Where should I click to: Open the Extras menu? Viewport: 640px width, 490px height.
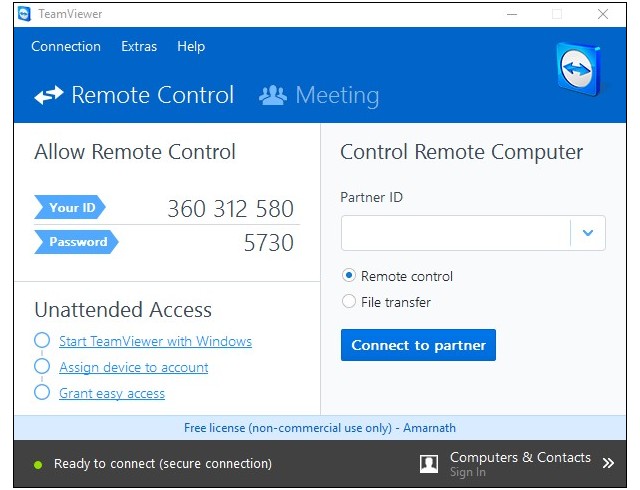pyautogui.click(x=139, y=46)
